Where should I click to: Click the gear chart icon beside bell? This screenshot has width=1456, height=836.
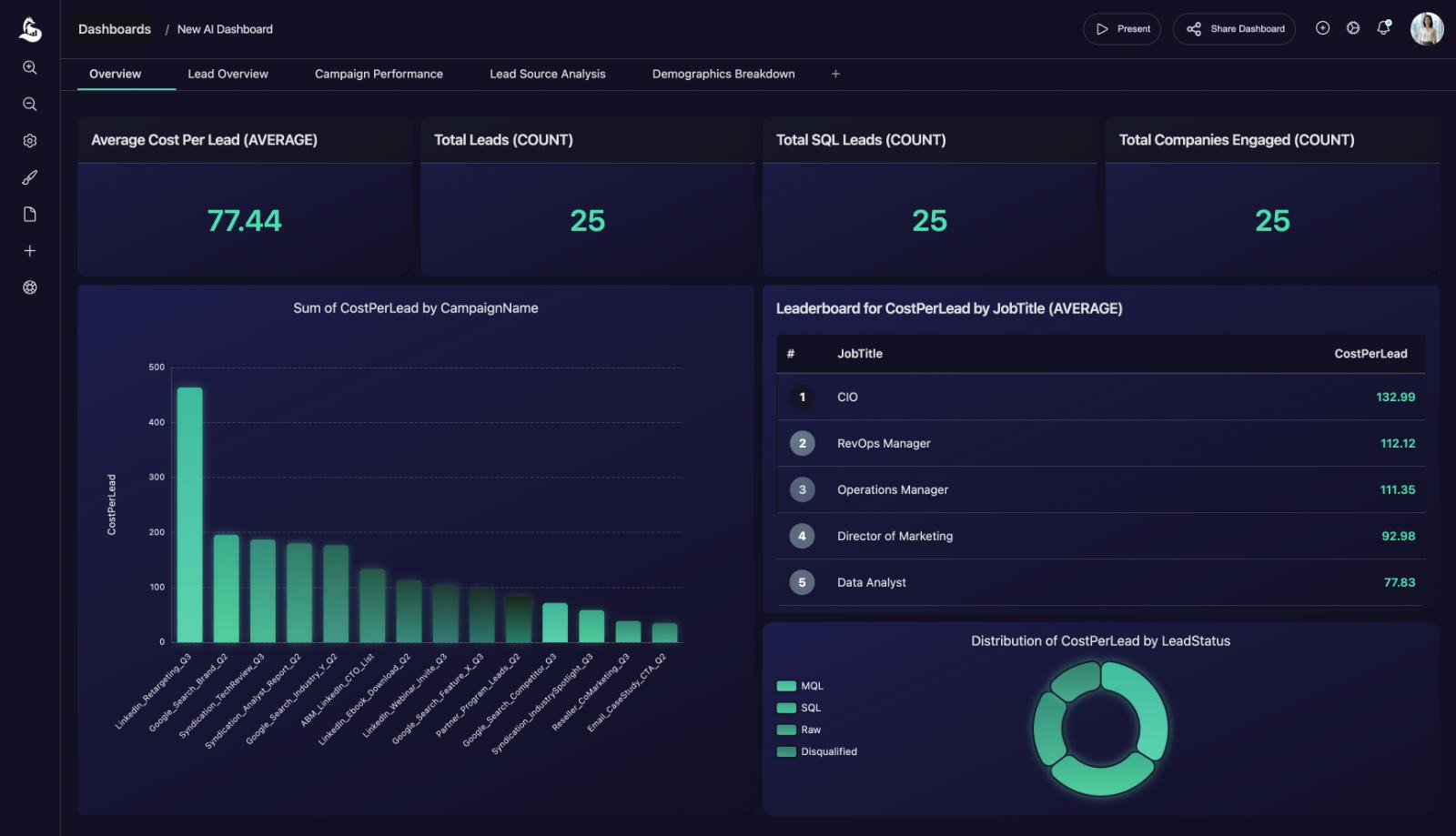[1353, 28]
